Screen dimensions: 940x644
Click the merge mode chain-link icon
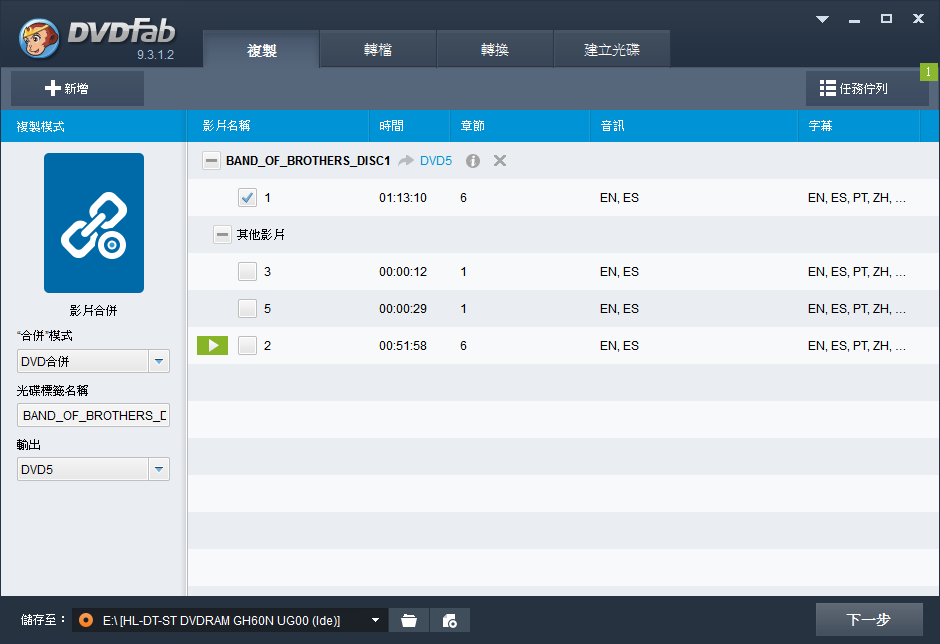click(x=93, y=223)
